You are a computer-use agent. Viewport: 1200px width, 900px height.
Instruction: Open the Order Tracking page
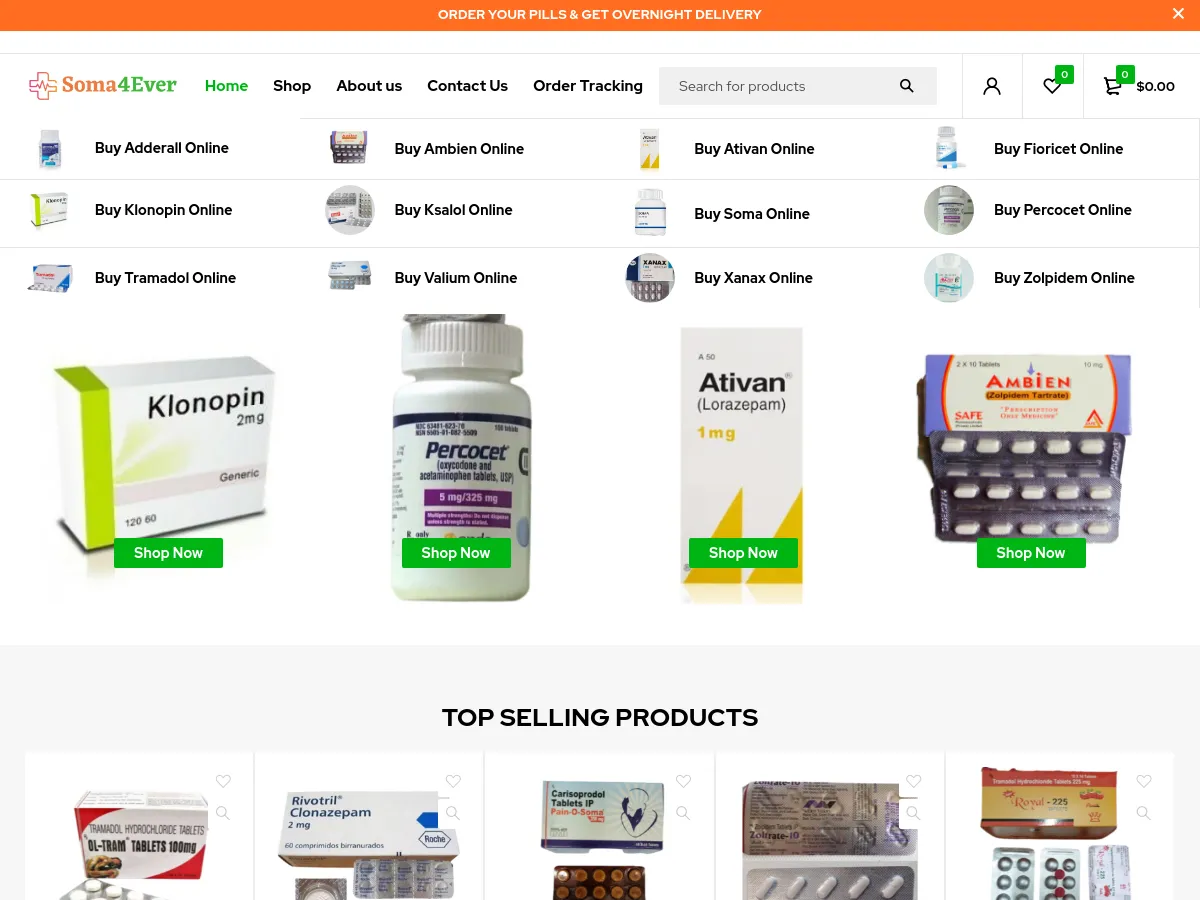[588, 86]
